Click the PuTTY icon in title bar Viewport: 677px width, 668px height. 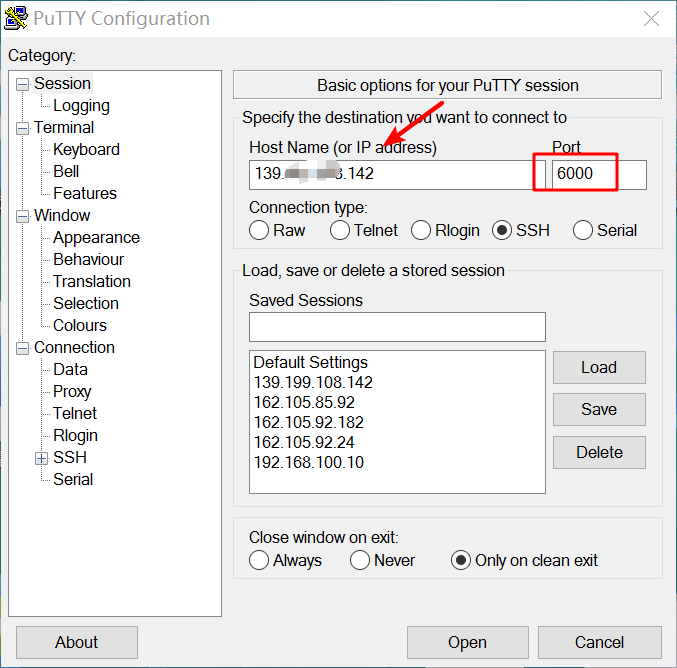[17, 19]
